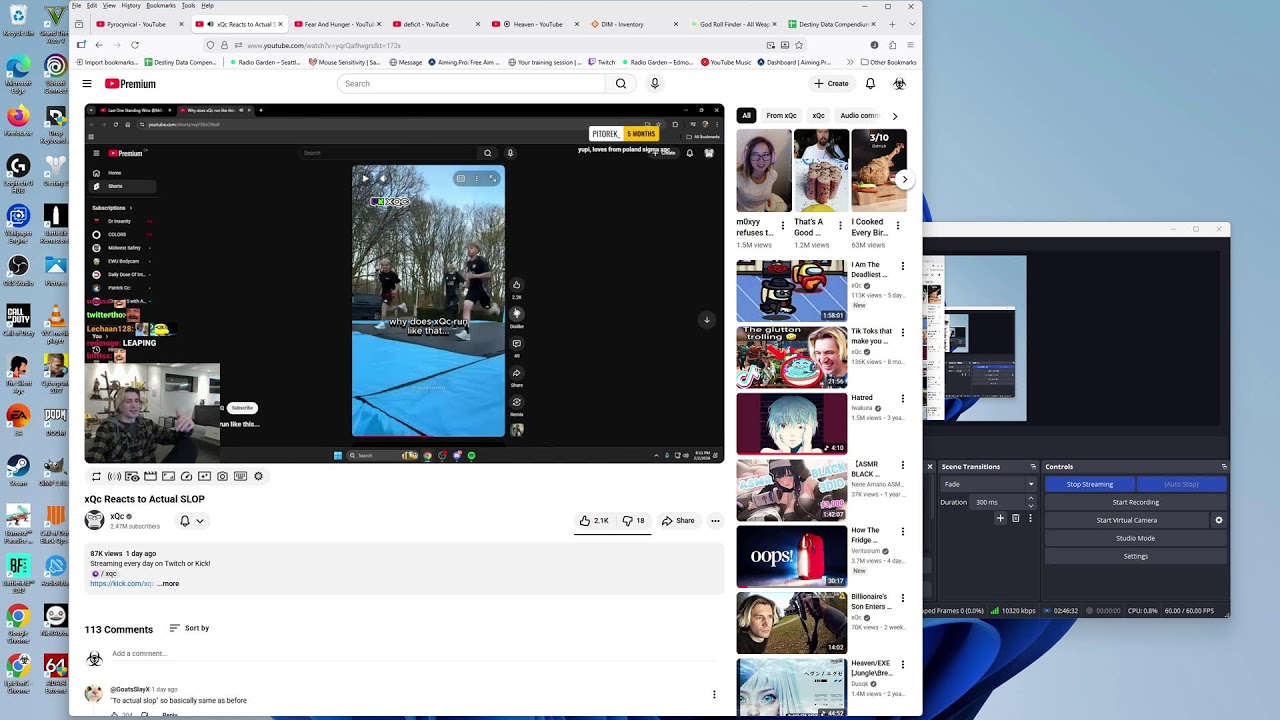The image size is (1280, 720).
Task: Switch to the DIM - Inventory tab
Action: click(x=632, y=24)
